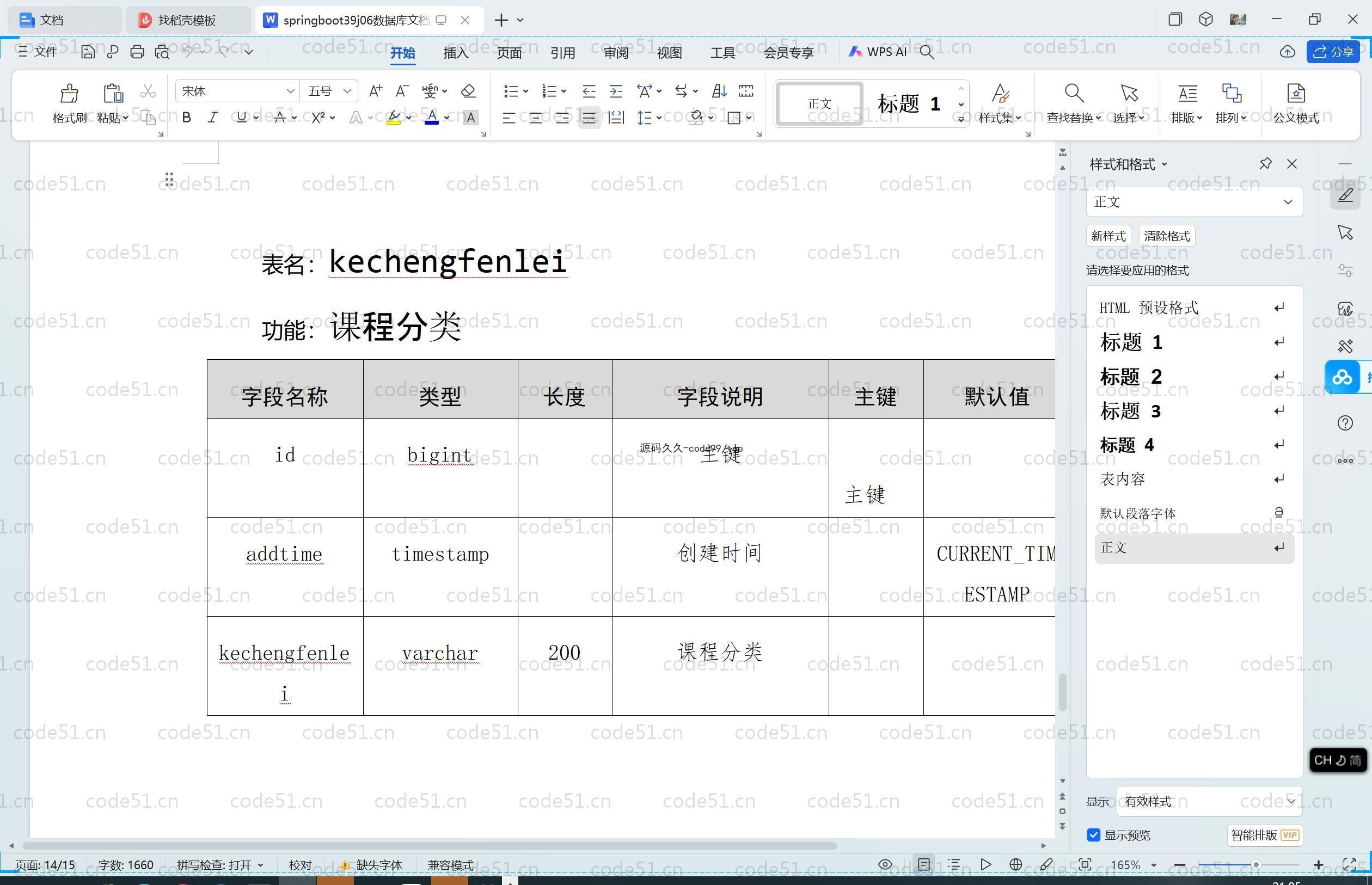Open the File (文件) menu

38,52
